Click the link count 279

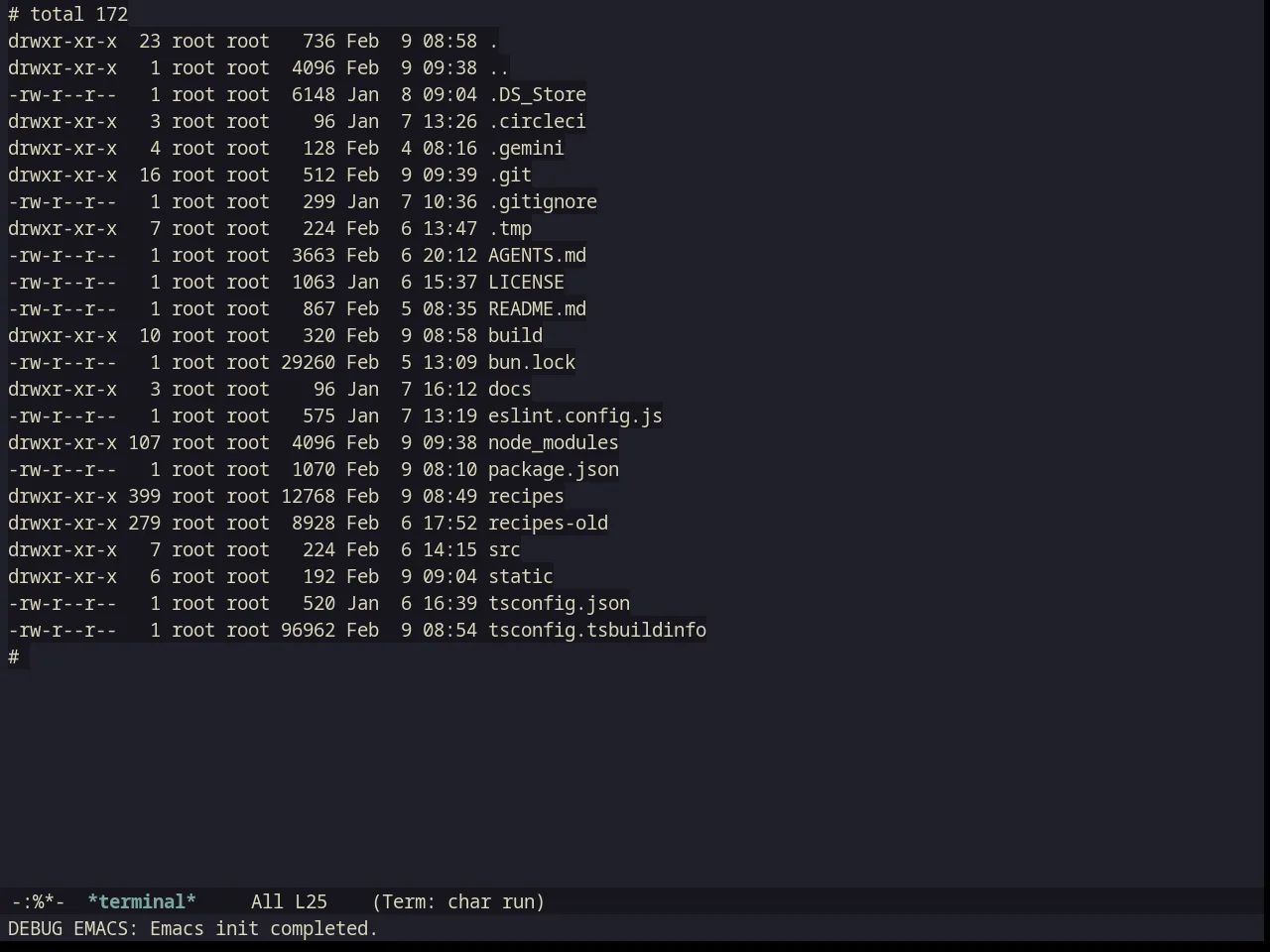pos(144,523)
